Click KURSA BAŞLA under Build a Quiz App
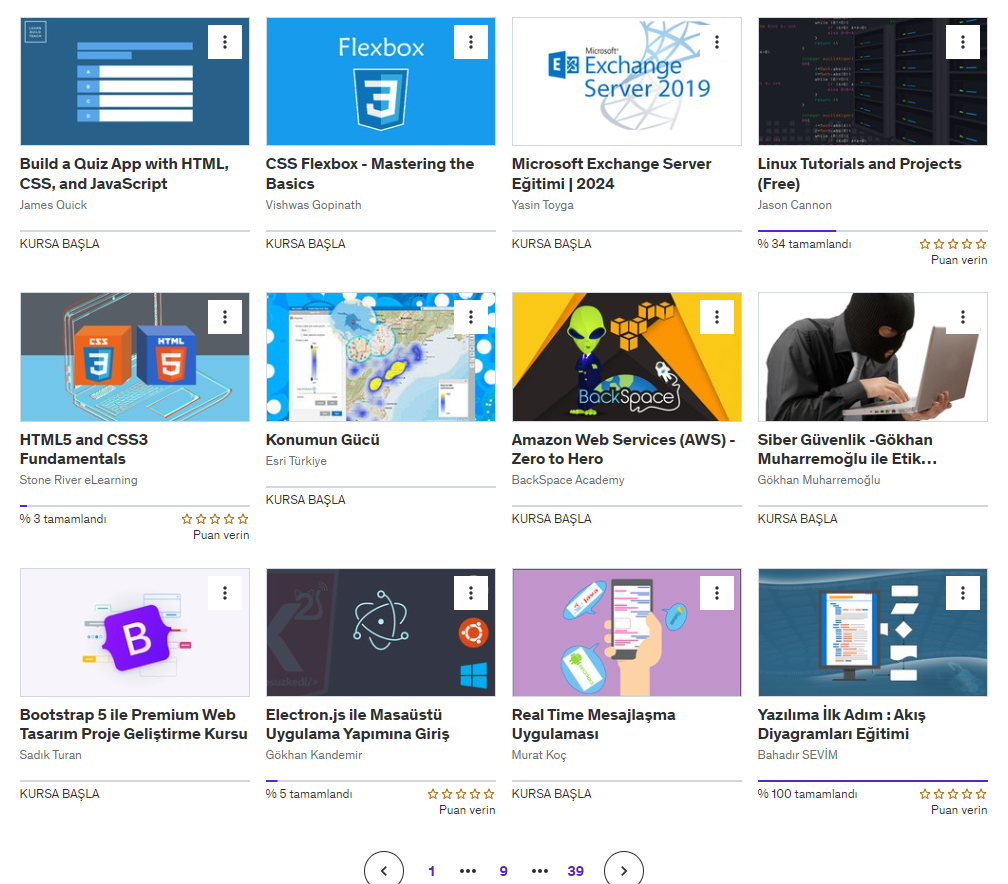This screenshot has width=1008, height=884. pyautogui.click(x=60, y=244)
